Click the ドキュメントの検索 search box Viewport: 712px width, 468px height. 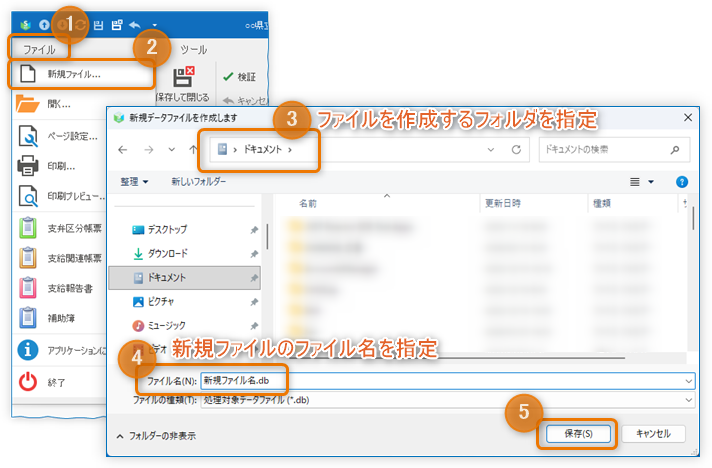click(x=614, y=149)
